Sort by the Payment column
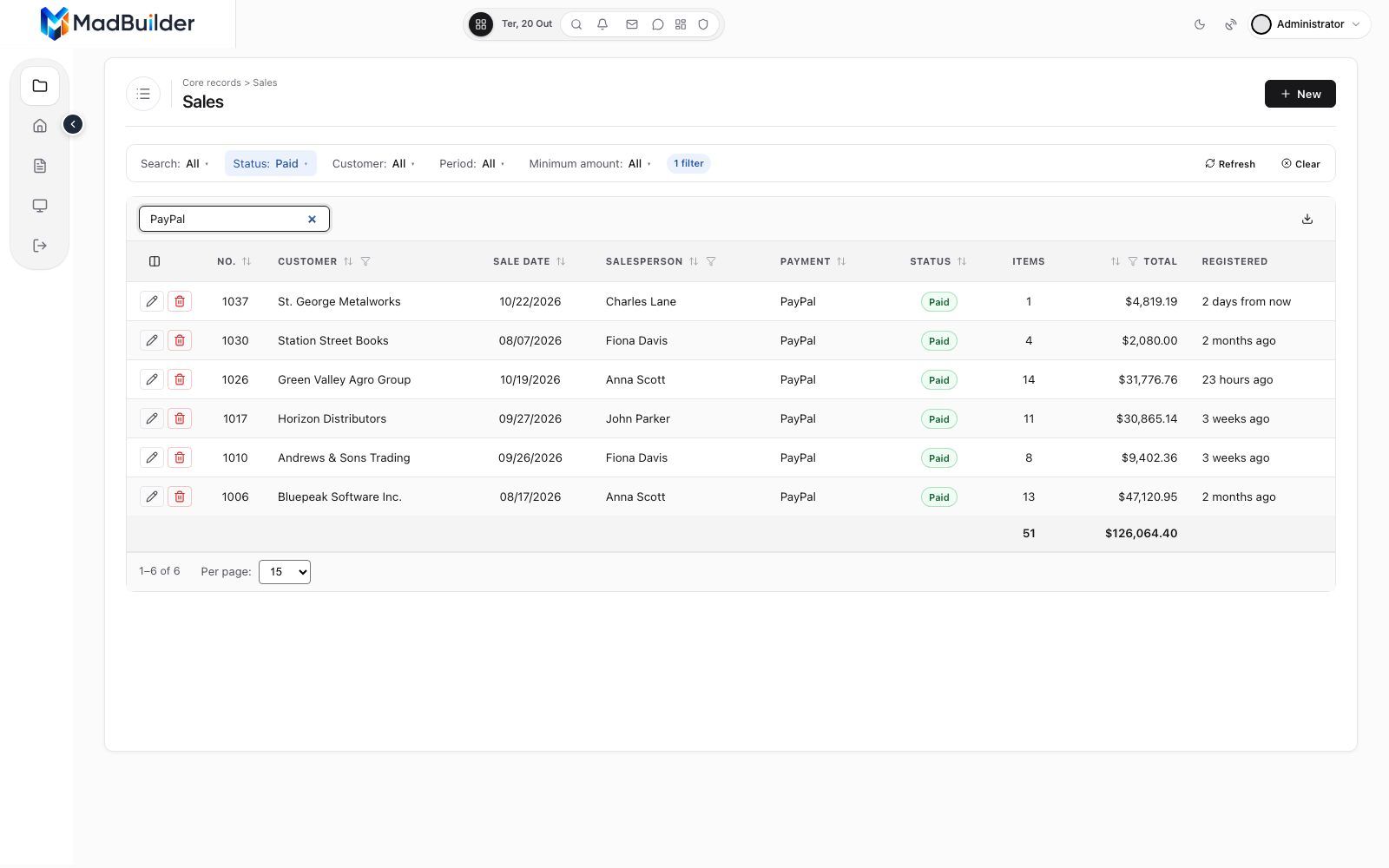1389x868 pixels. [x=841, y=261]
